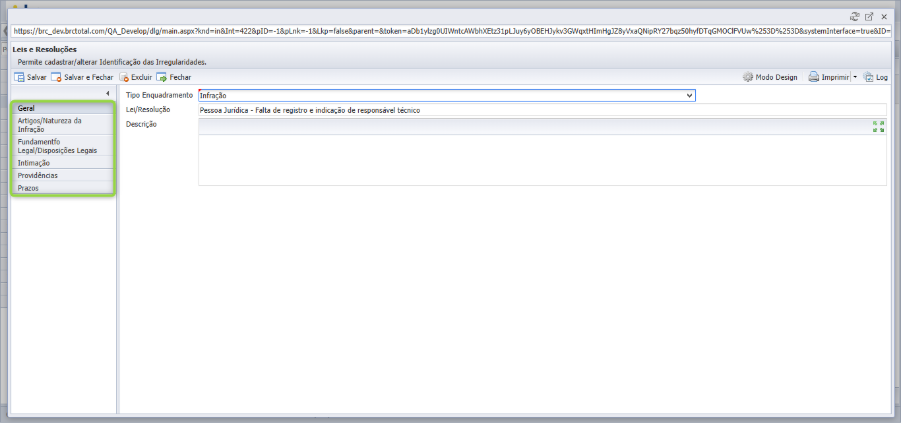Click the Lei/Resolução text field
Viewport: 901px width, 423px height.
(x=542, y=110)
